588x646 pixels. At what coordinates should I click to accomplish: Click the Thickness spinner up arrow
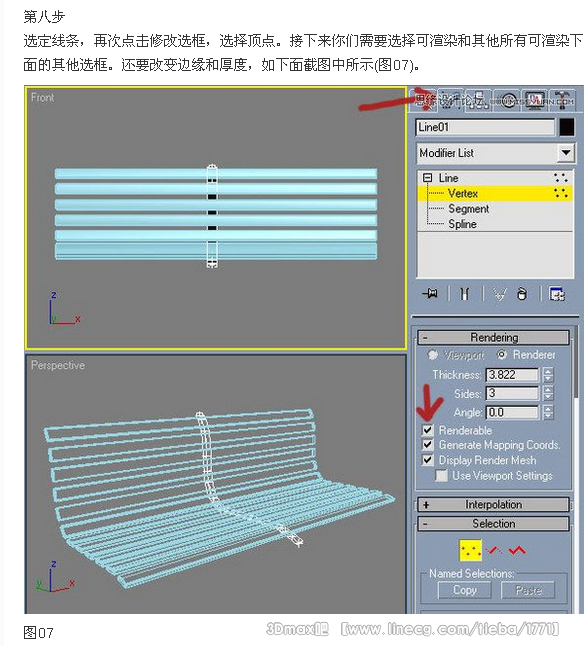pyautogui.click(x=548, y=372)
